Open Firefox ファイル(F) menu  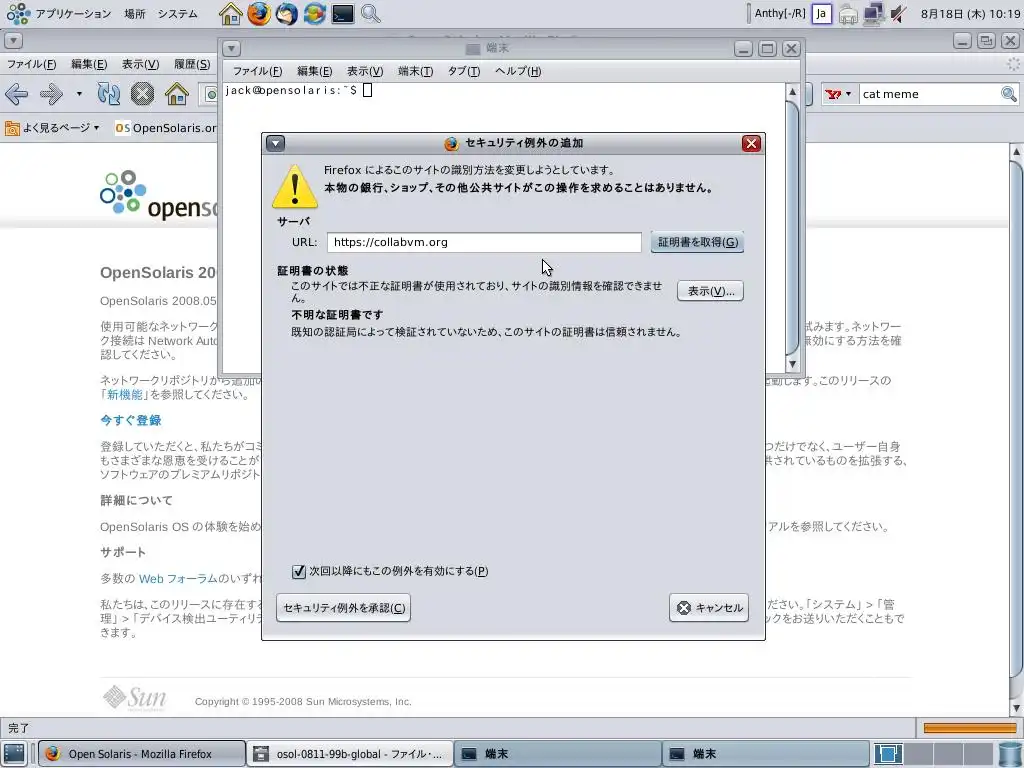tap(31, 64)
